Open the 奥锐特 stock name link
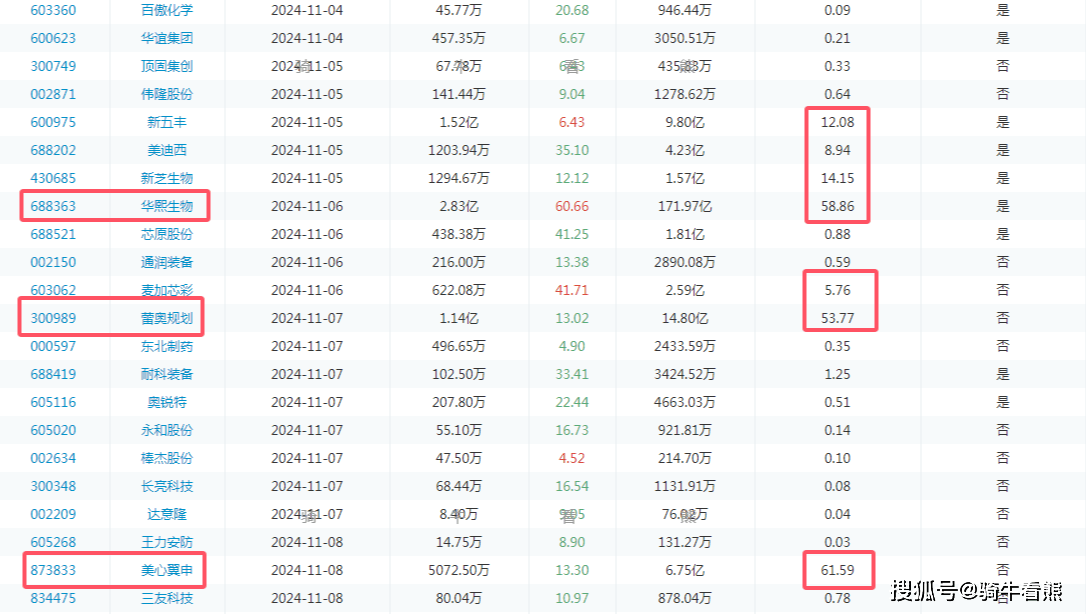This screenshot has width=1087, height=614. 166,402
